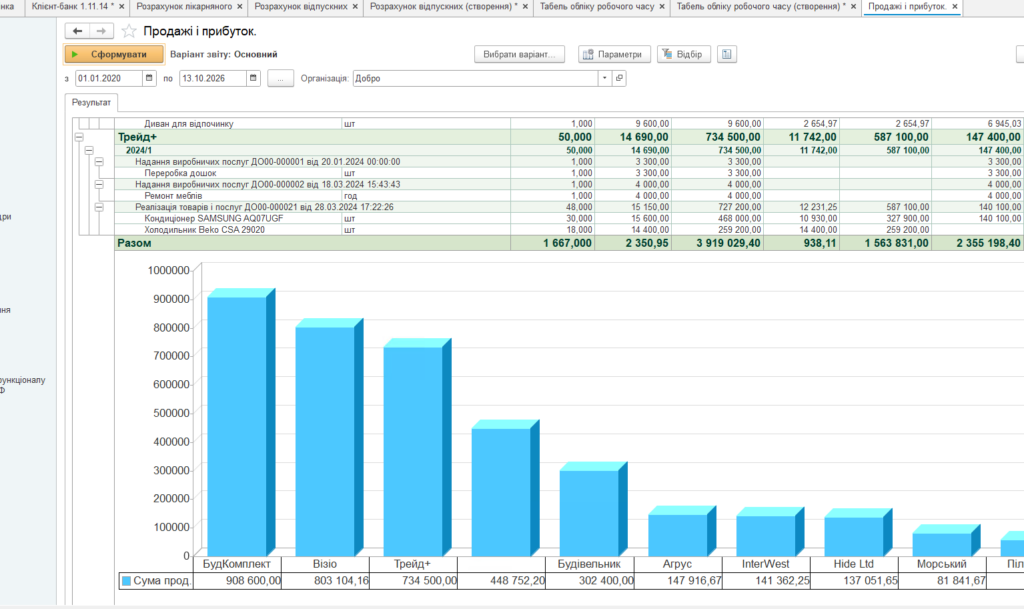1024x609 pixels.
Task: Click the start date field 01.01.2020
Action: (x=109, y=78)
